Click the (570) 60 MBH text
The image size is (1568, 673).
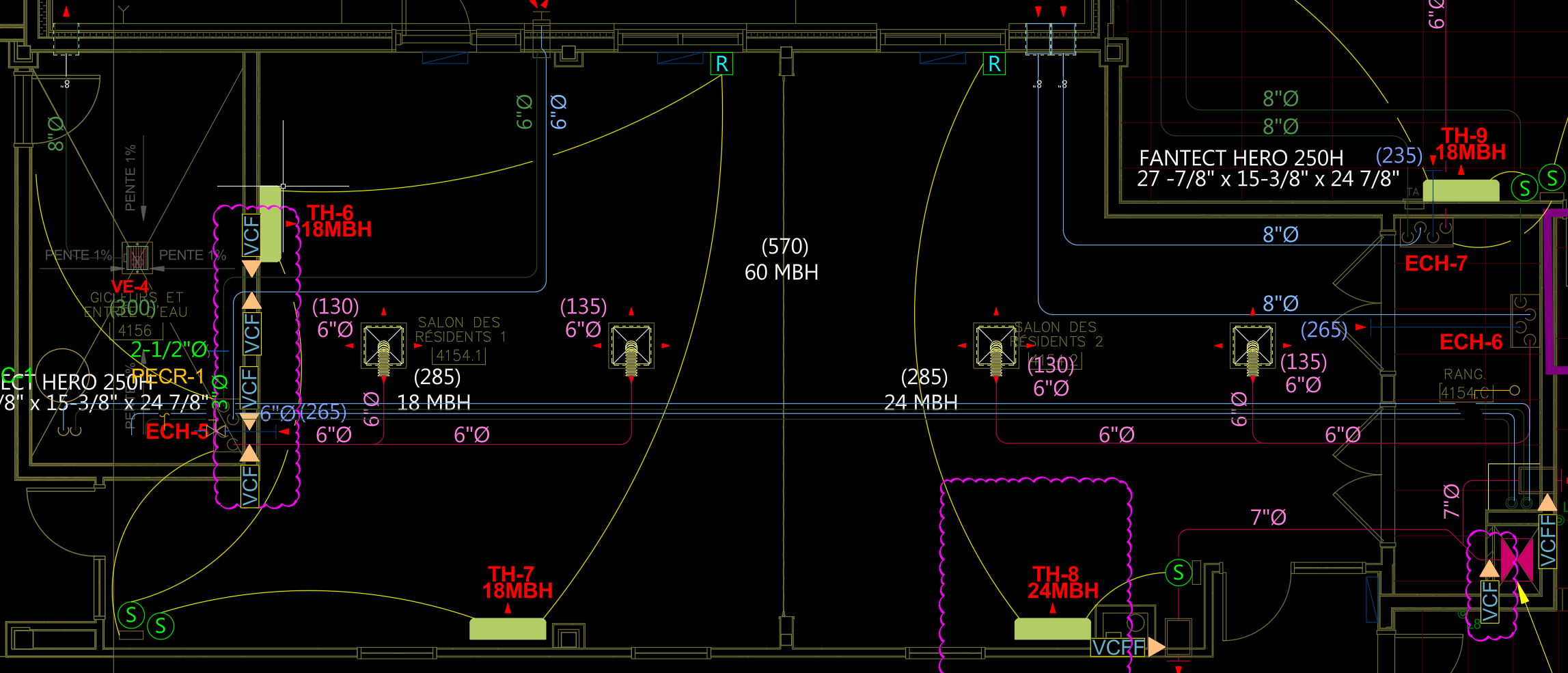pos(782,260)
